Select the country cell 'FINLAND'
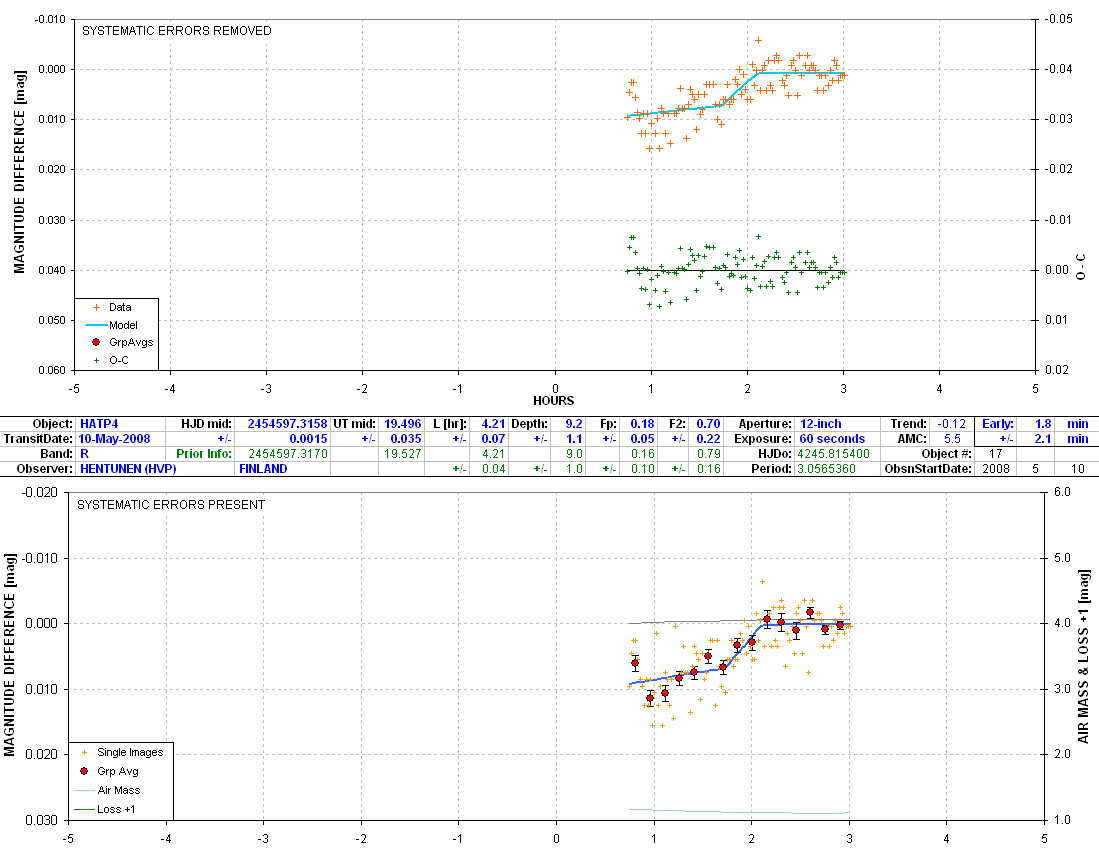The width and height of the screenshot is (1099, 852). (263, 469)
